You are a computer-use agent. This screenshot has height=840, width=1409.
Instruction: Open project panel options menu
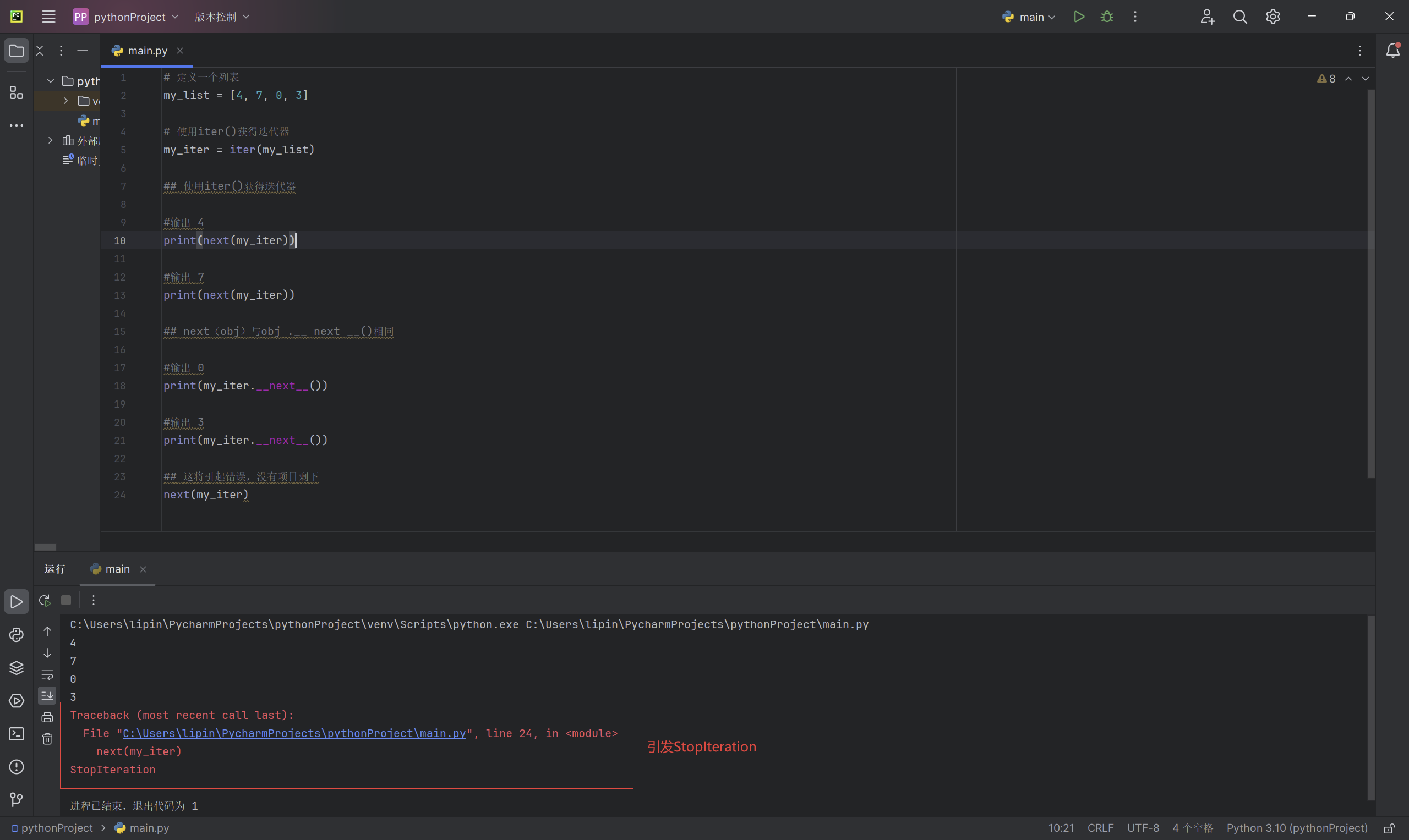click(x=61, y=51)
